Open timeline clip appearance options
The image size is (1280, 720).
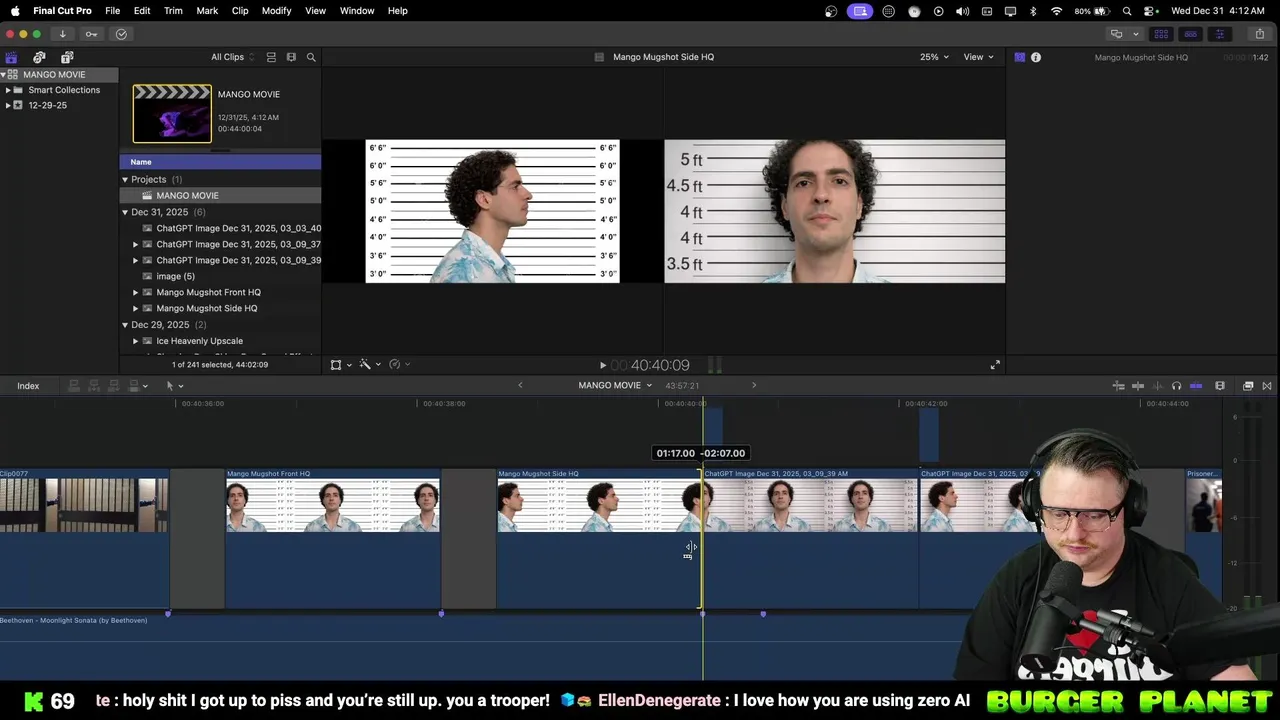[x=1220, y=386]
